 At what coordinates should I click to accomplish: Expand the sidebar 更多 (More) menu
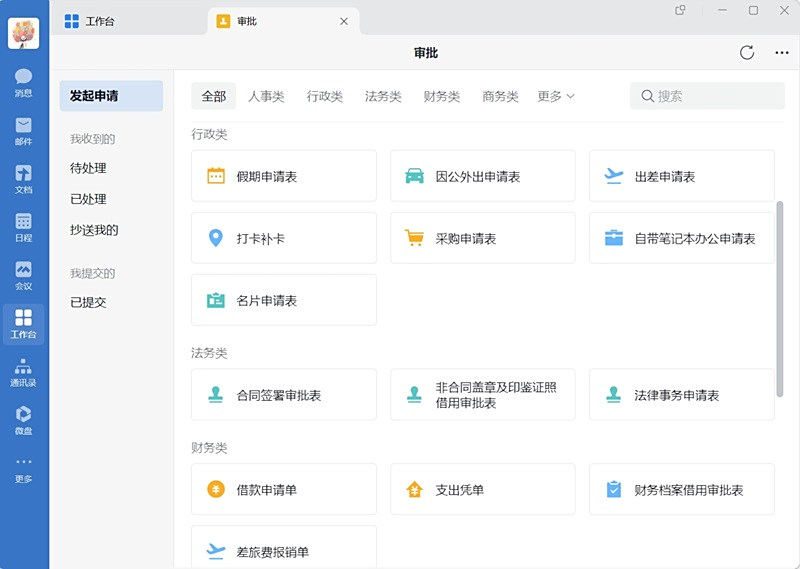click(x=23, y=468)
